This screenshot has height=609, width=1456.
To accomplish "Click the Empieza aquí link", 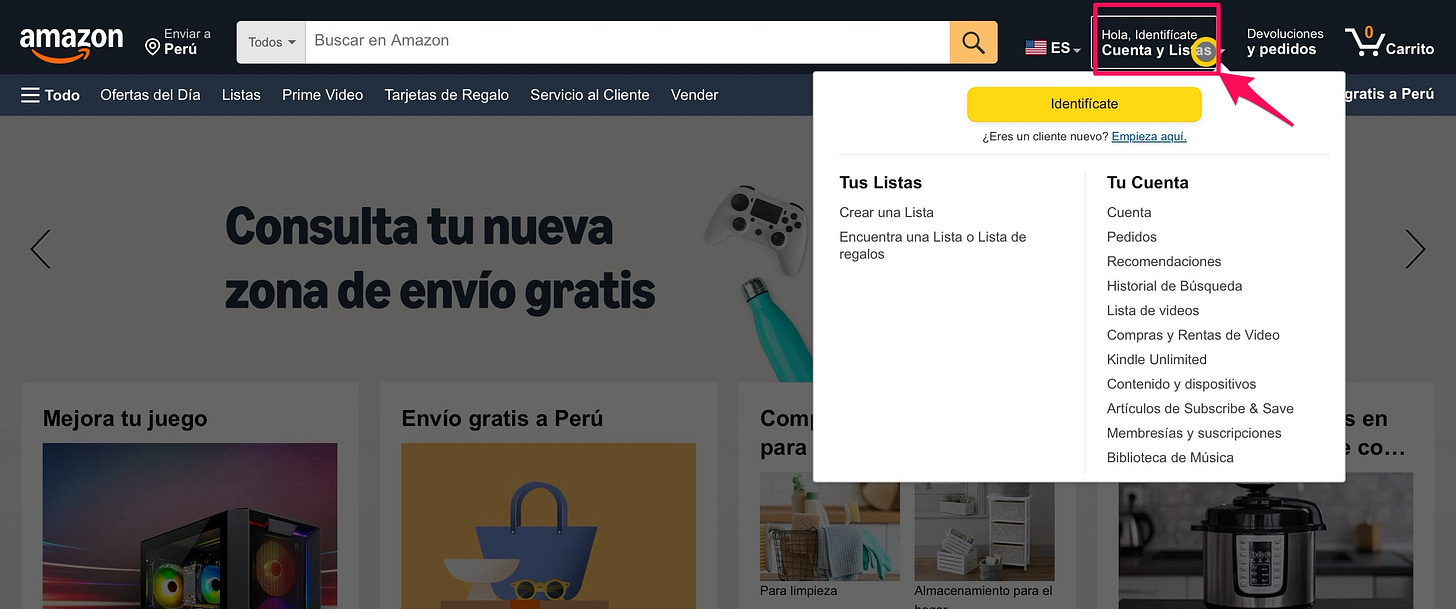I will [x=1149, y=137].
